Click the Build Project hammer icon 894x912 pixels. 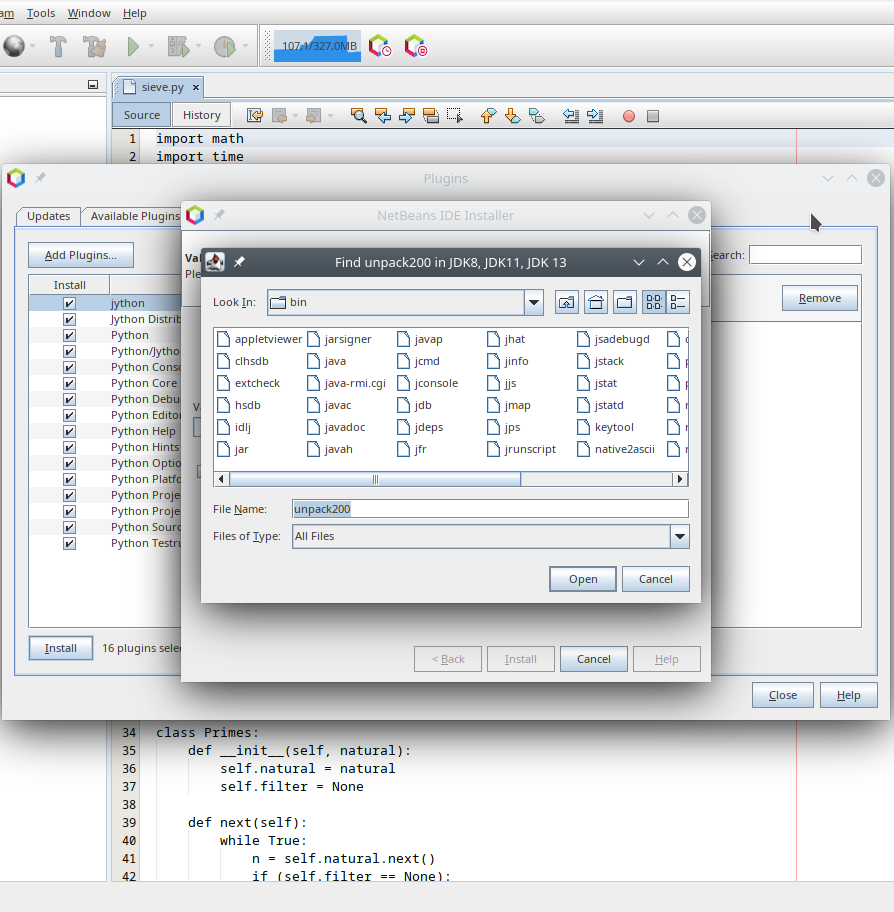point(58,47)
